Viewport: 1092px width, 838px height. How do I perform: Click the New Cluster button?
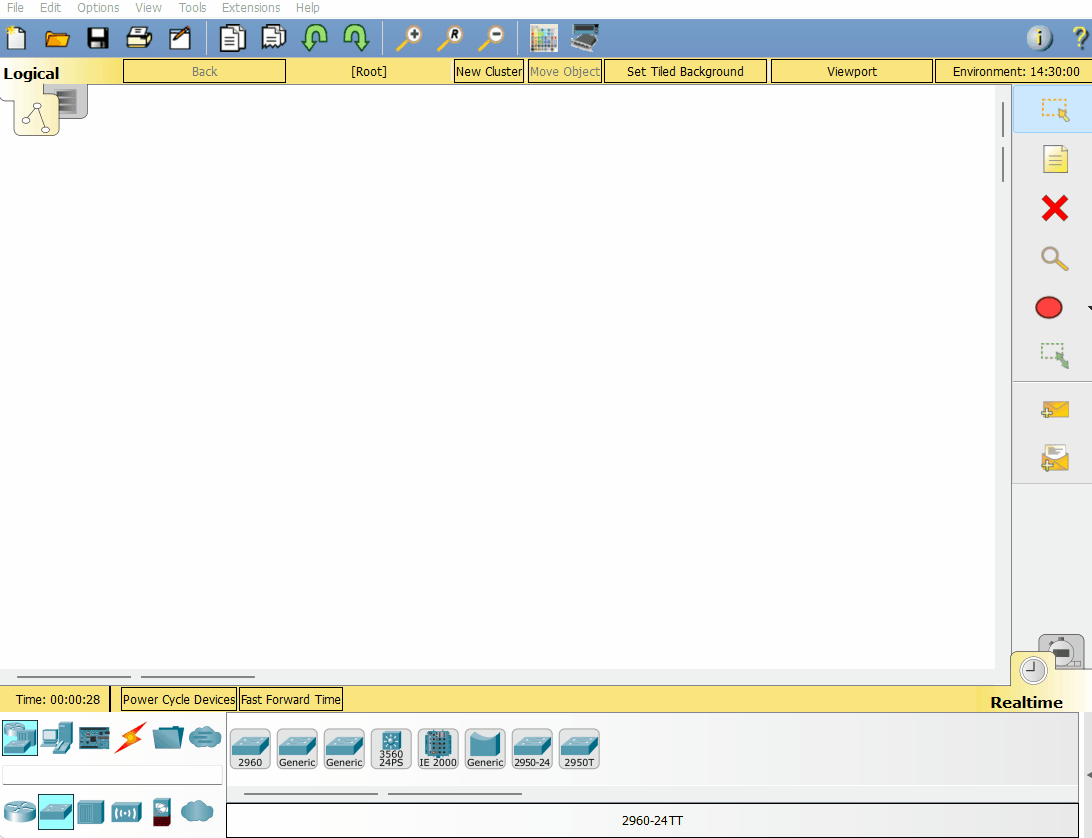pos(489,71)
